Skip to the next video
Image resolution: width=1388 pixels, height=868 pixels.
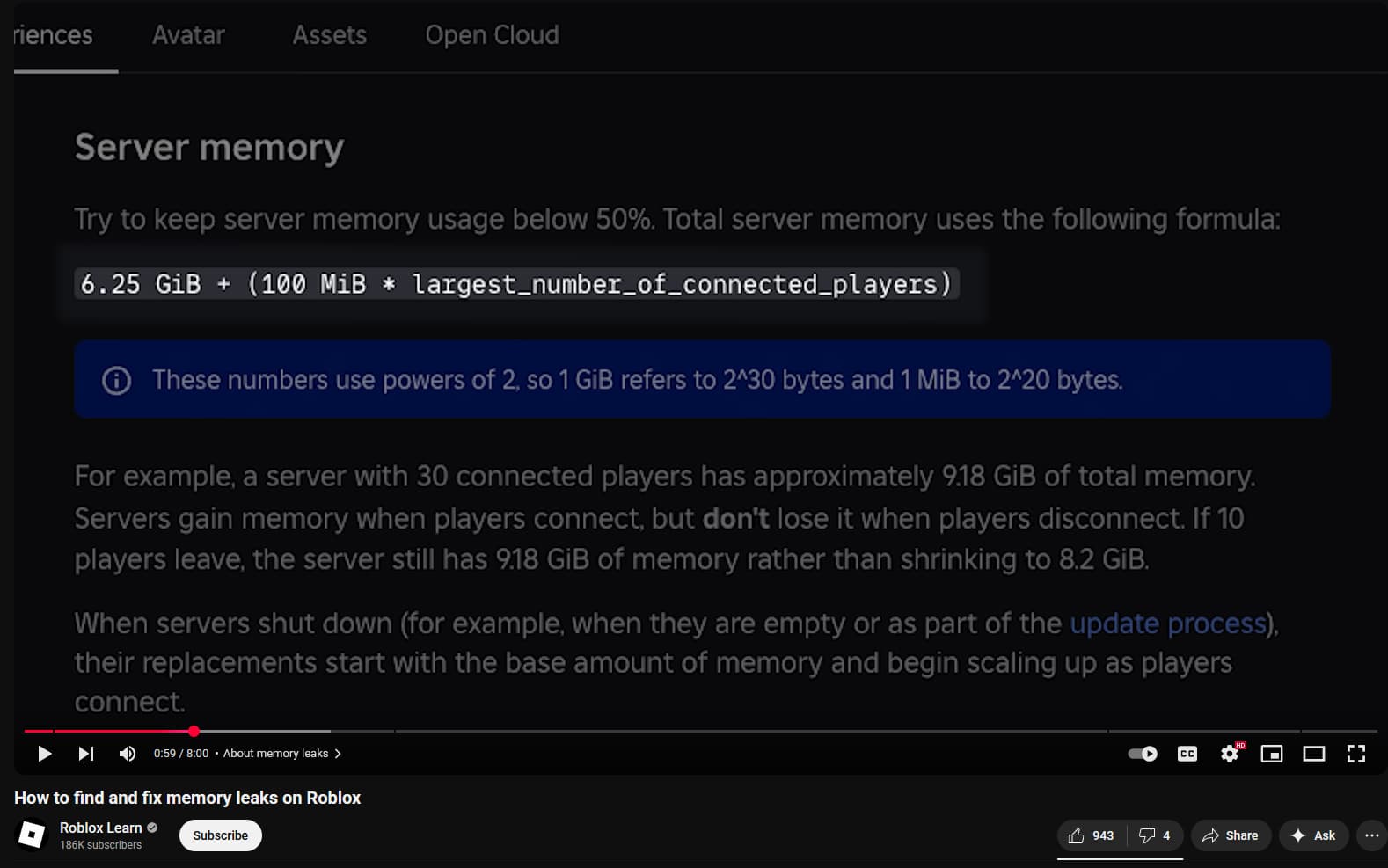(84, 753)
